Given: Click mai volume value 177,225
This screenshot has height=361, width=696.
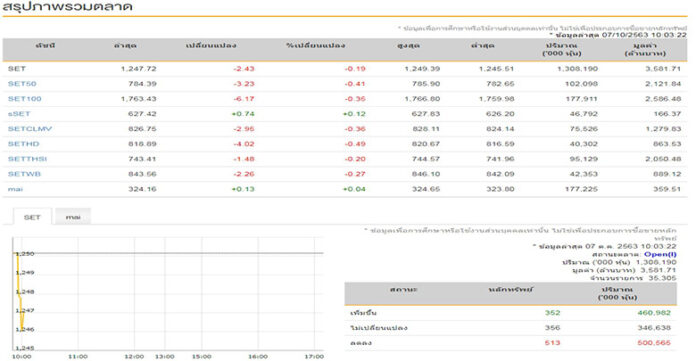Looking at the screenshot, I should point(581,189).
